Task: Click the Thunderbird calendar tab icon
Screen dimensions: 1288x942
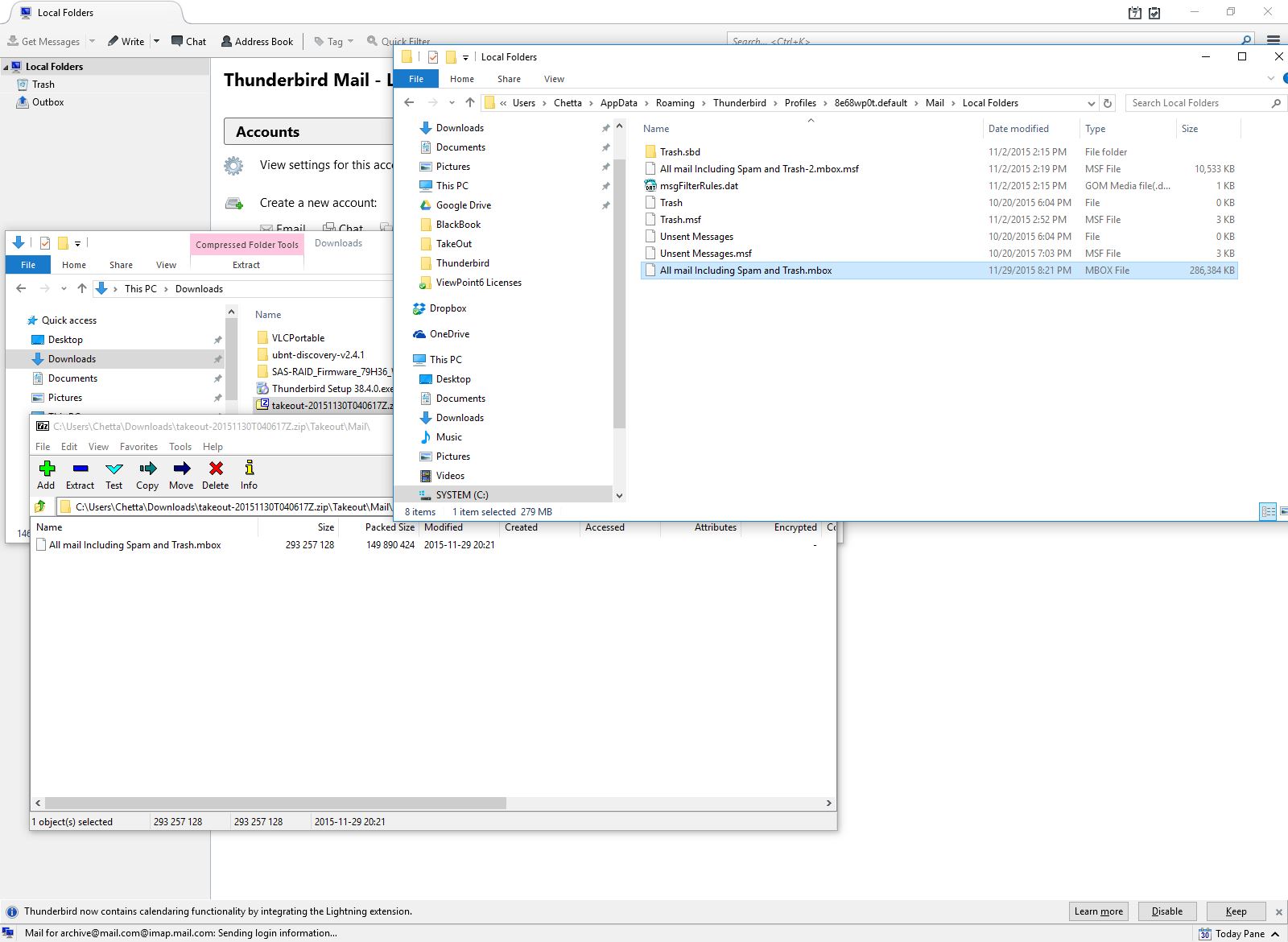Action: [1134, 13]
